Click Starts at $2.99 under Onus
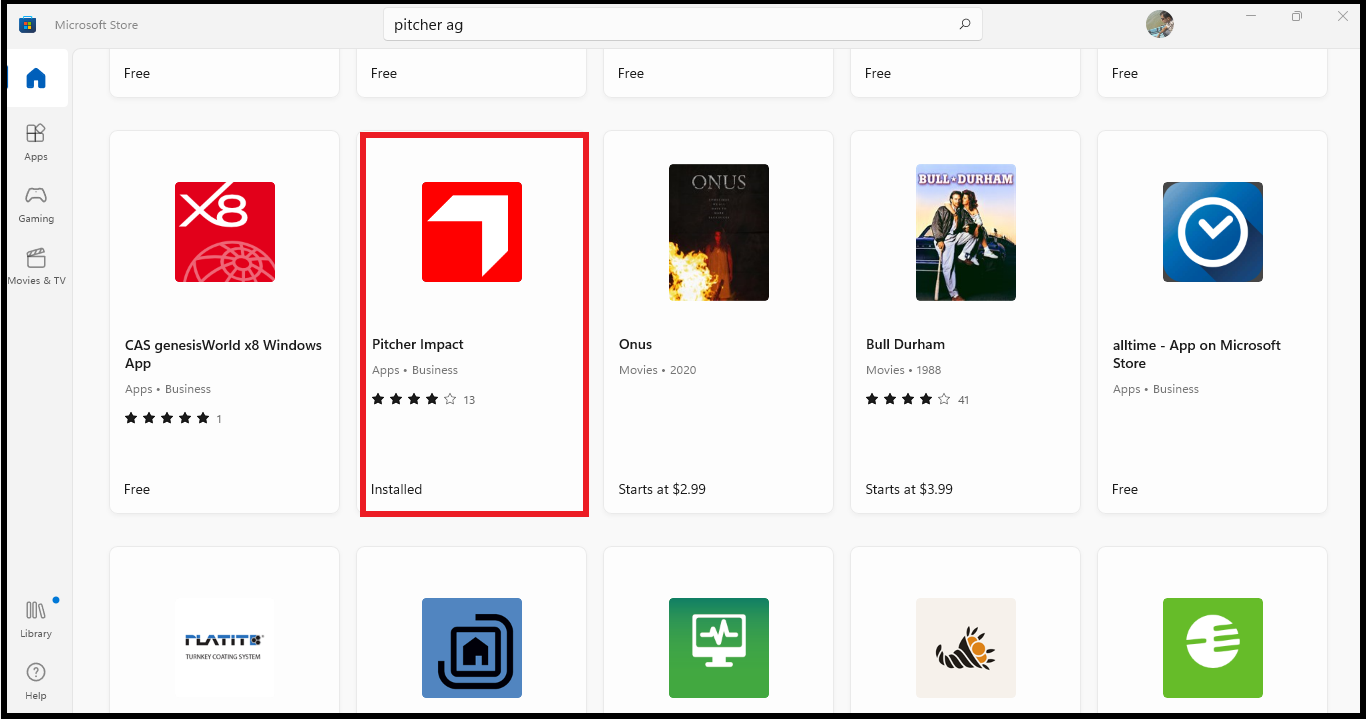 pos(659,489)
